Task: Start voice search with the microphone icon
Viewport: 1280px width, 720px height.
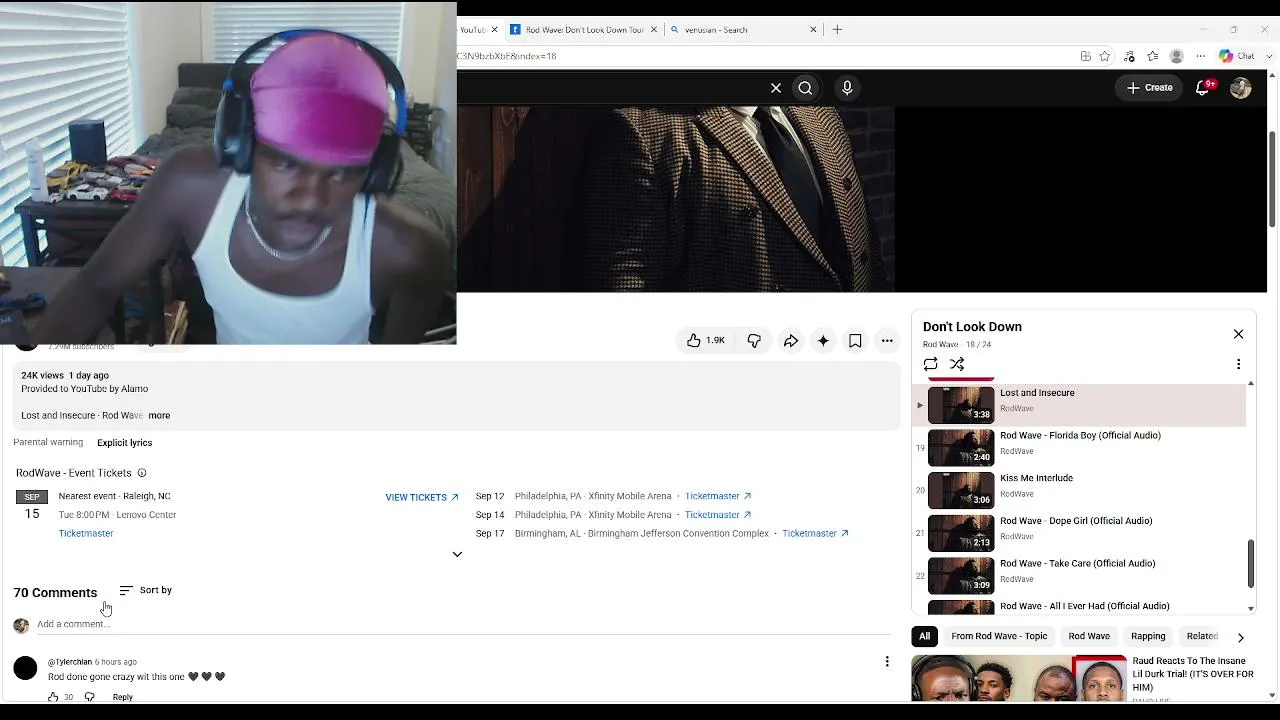Action: tap(847, 88)
